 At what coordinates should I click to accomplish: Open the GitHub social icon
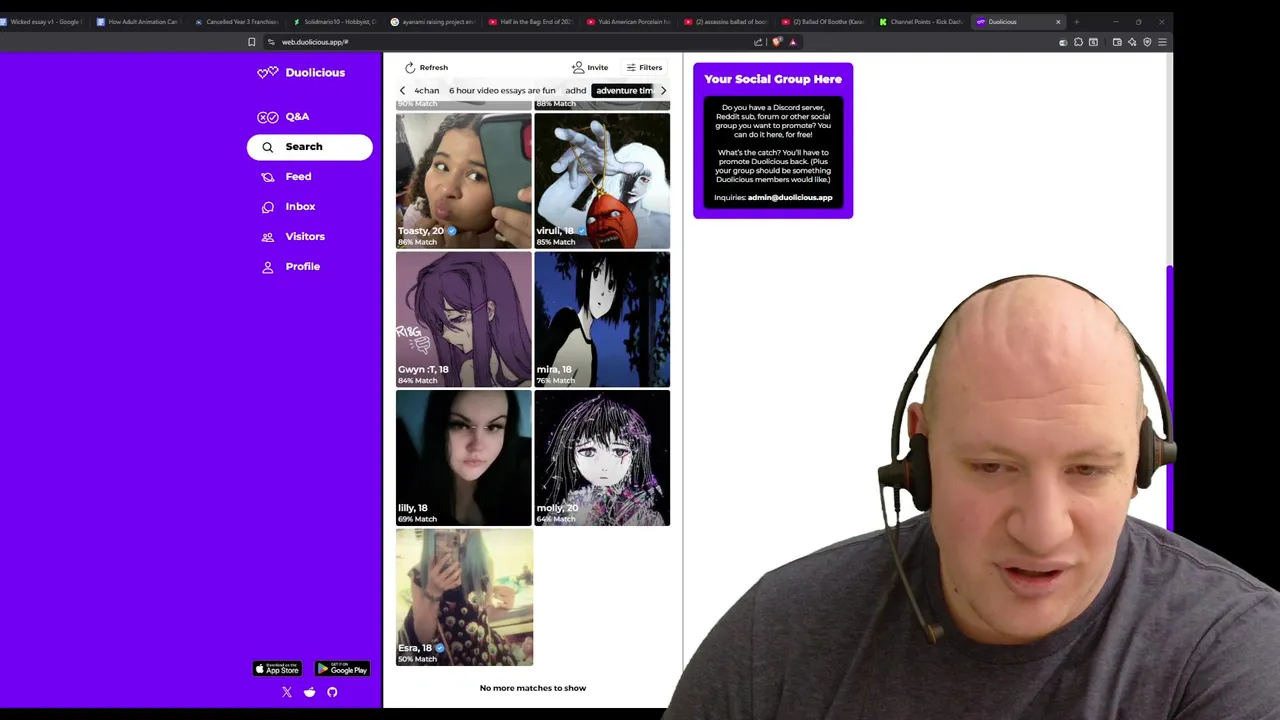pos(332,692)
